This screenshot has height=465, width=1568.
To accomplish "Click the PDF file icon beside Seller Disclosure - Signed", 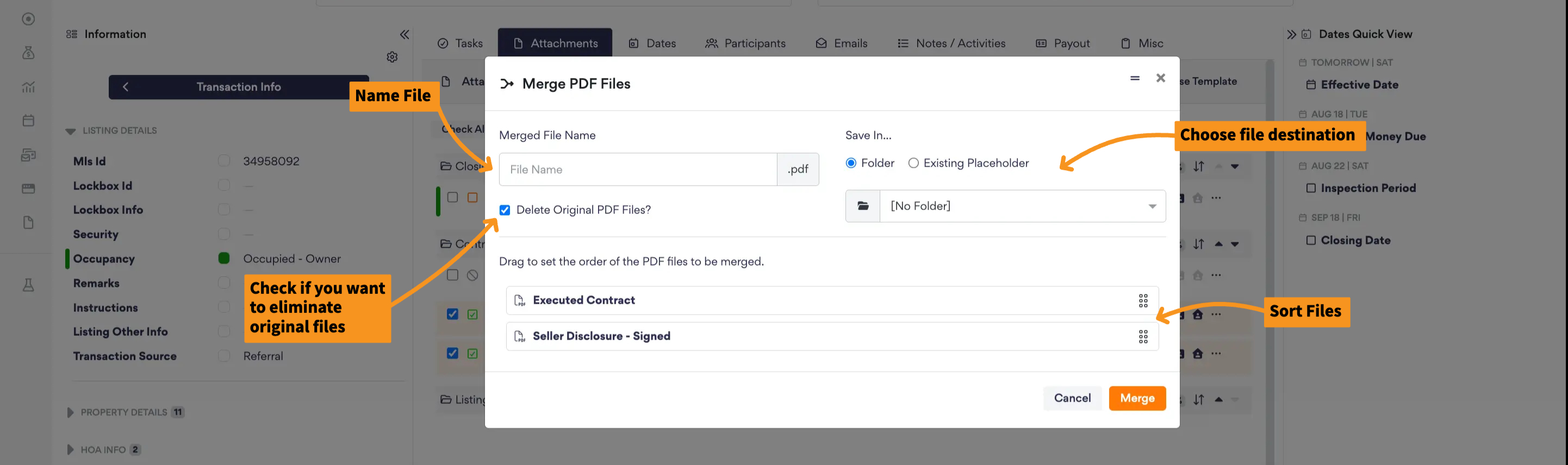I will click(519, 337).
